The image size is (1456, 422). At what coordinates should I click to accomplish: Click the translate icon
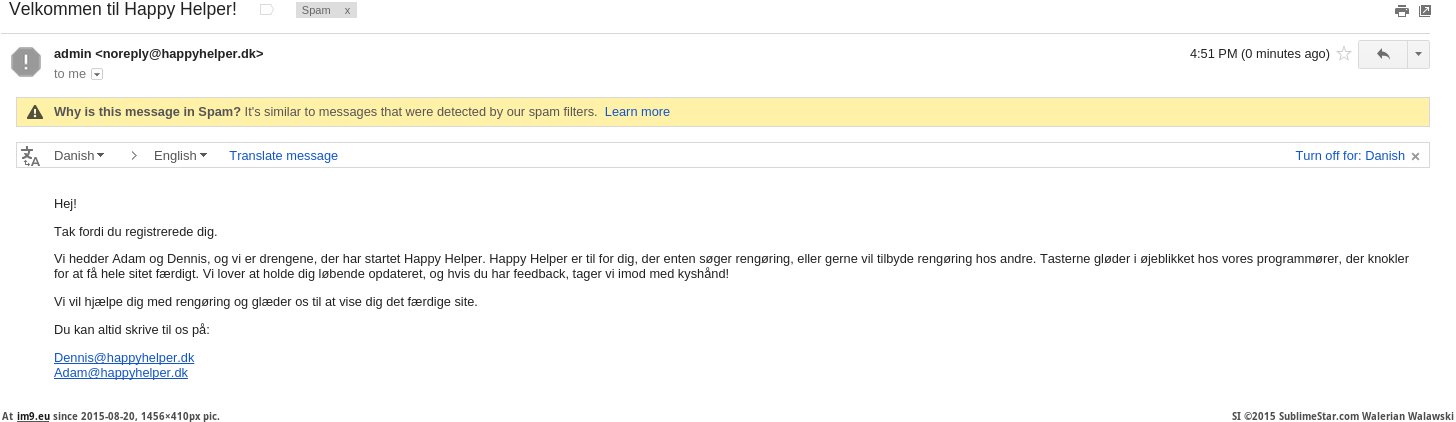(x=31, y=156)
